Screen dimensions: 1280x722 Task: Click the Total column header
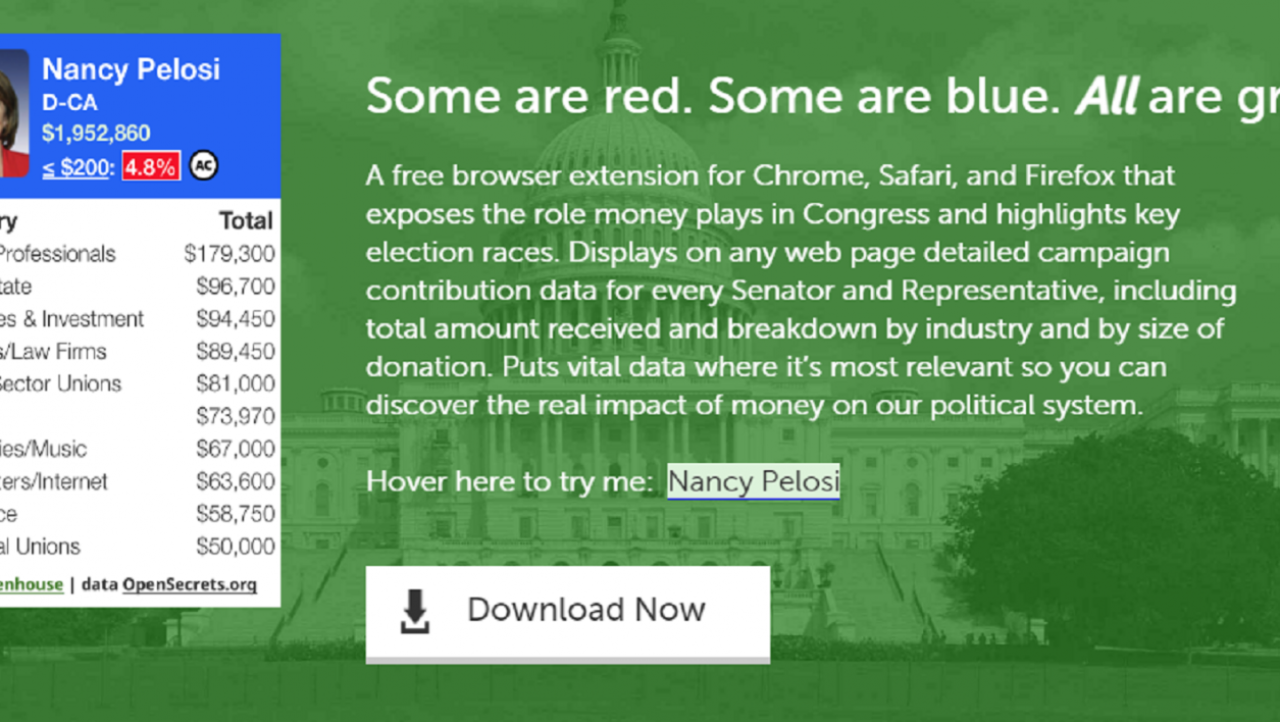[x=246, y=221]
